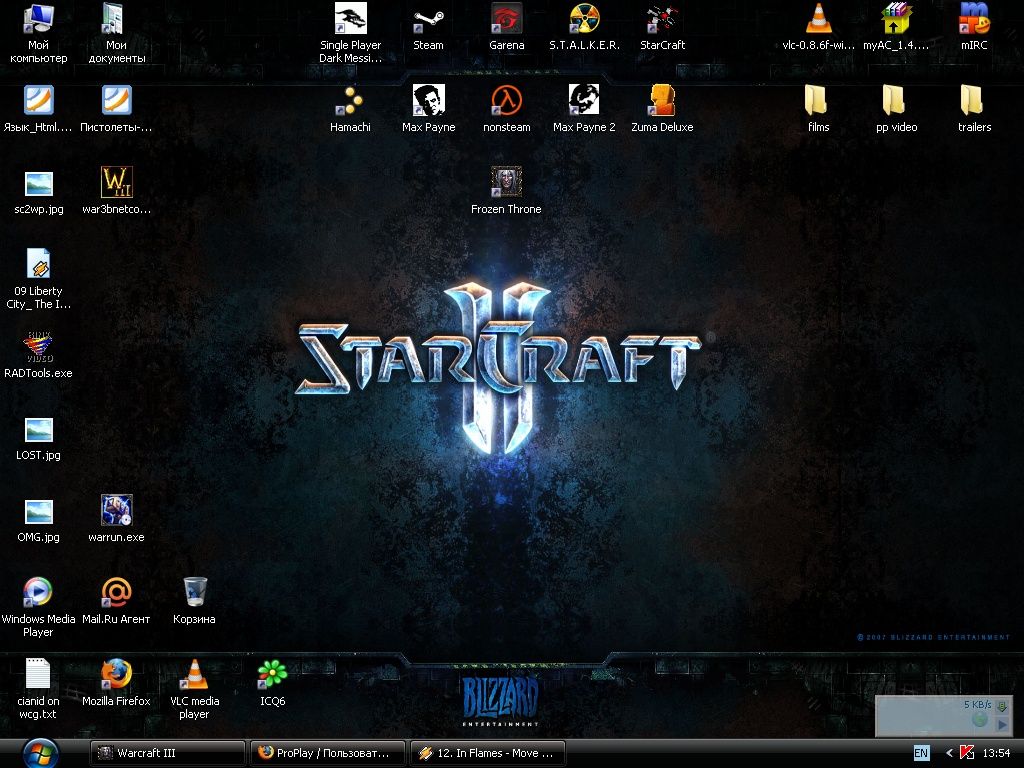Click the 13:54 taskbar clock
Viewport: 1024px width, 768px height.
[x=997, y=753]
